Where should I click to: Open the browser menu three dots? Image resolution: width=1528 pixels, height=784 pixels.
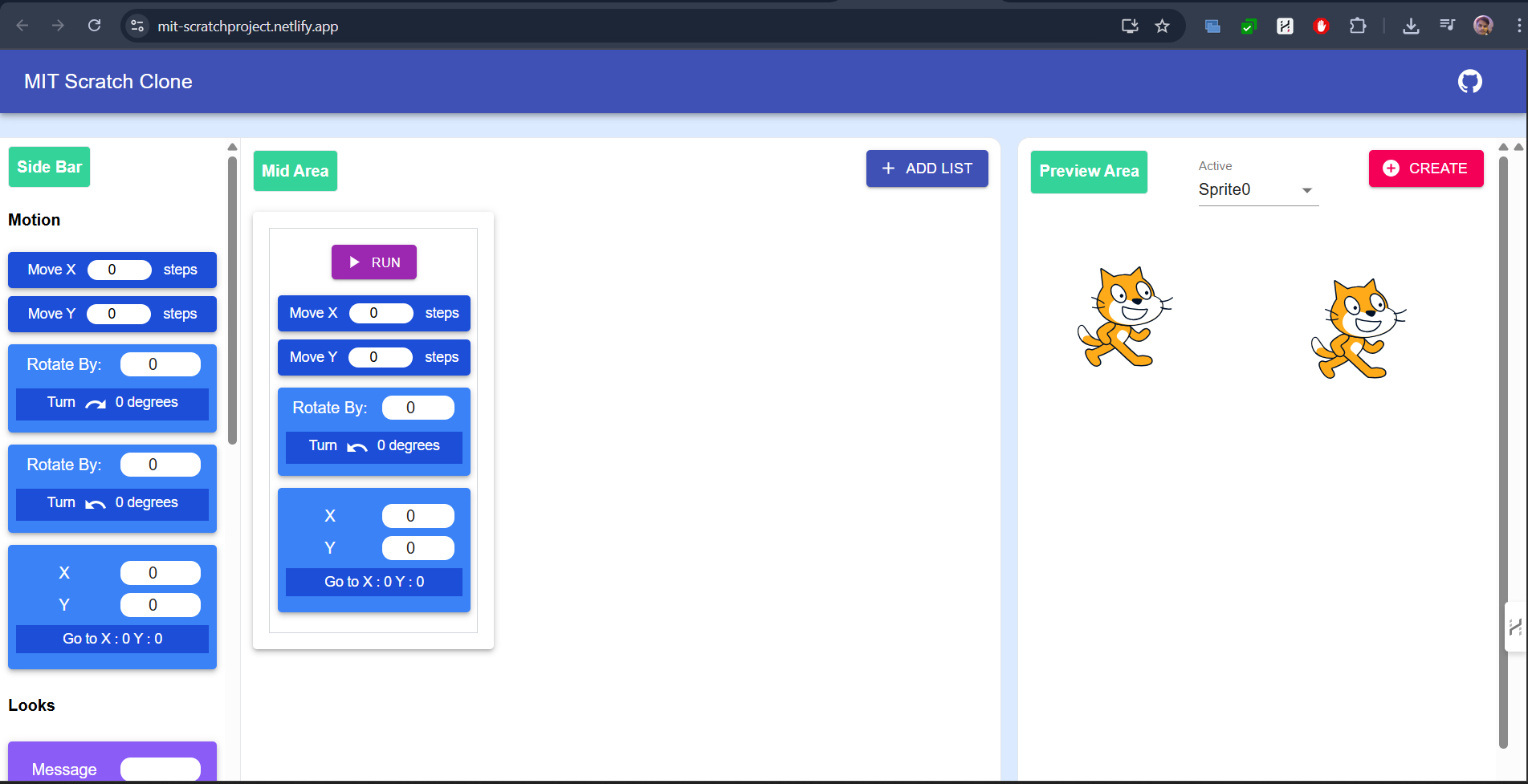pos(1518,26)
